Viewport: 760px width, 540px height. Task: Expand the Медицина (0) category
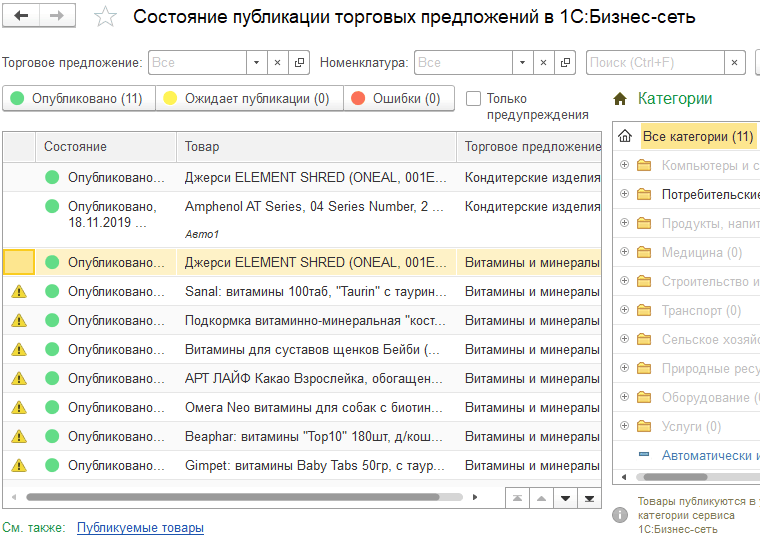tap(625, 252)
